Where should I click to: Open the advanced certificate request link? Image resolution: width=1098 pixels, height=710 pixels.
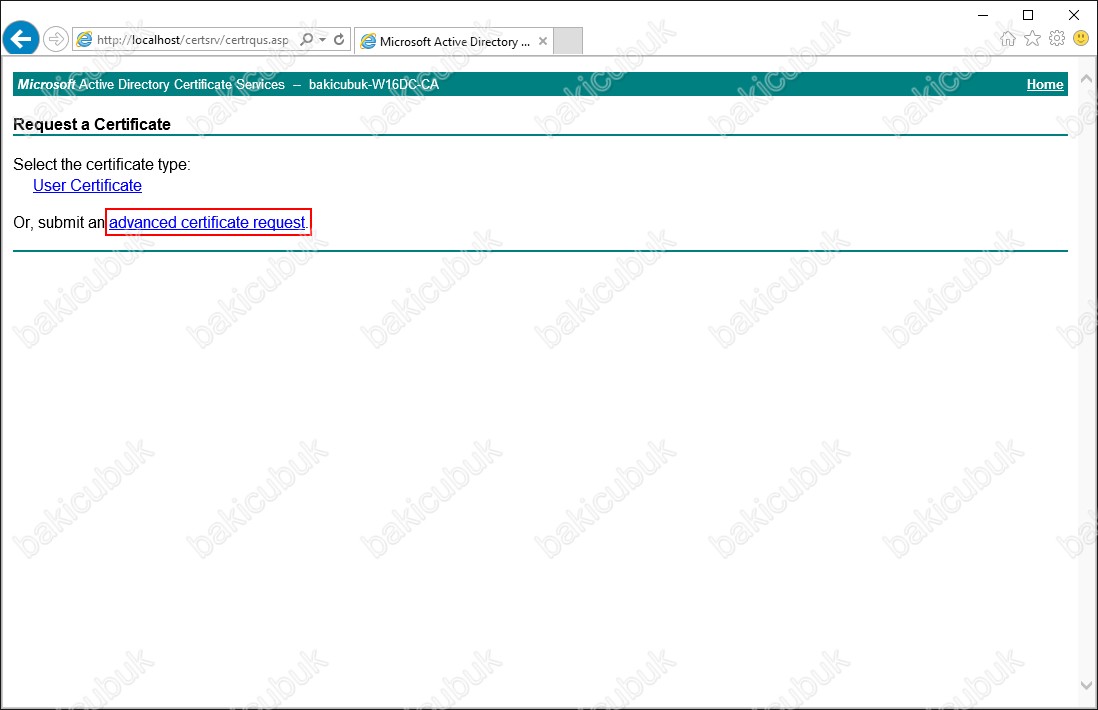click(207, 223)
